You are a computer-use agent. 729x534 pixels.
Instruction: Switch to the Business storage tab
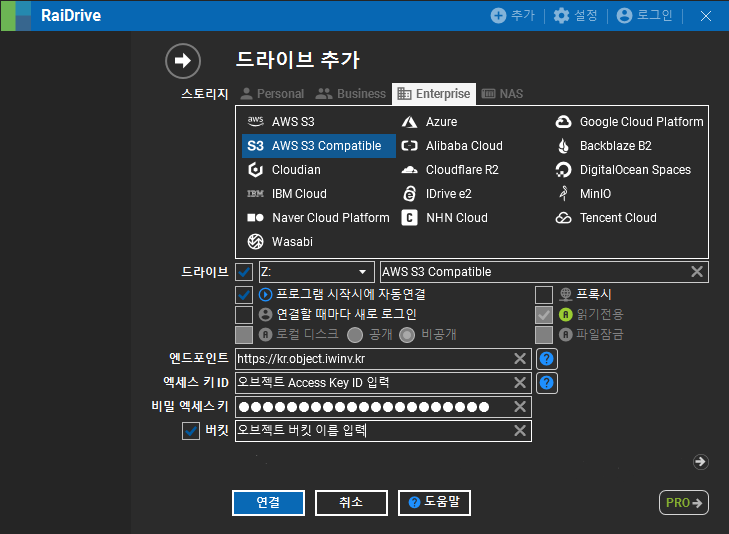tap(351, 94)
